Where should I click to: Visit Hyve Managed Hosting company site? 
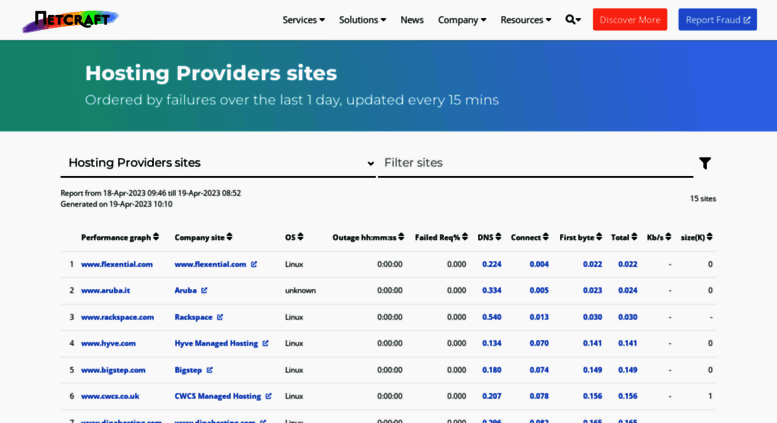tap(216, 343)
